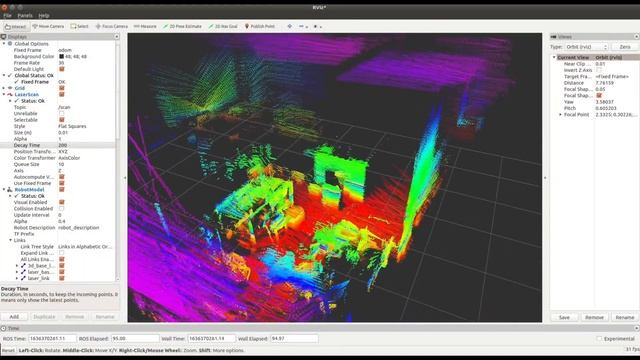Expand the Grid display node
Viewport: 640px width, 360px height.
4,88
